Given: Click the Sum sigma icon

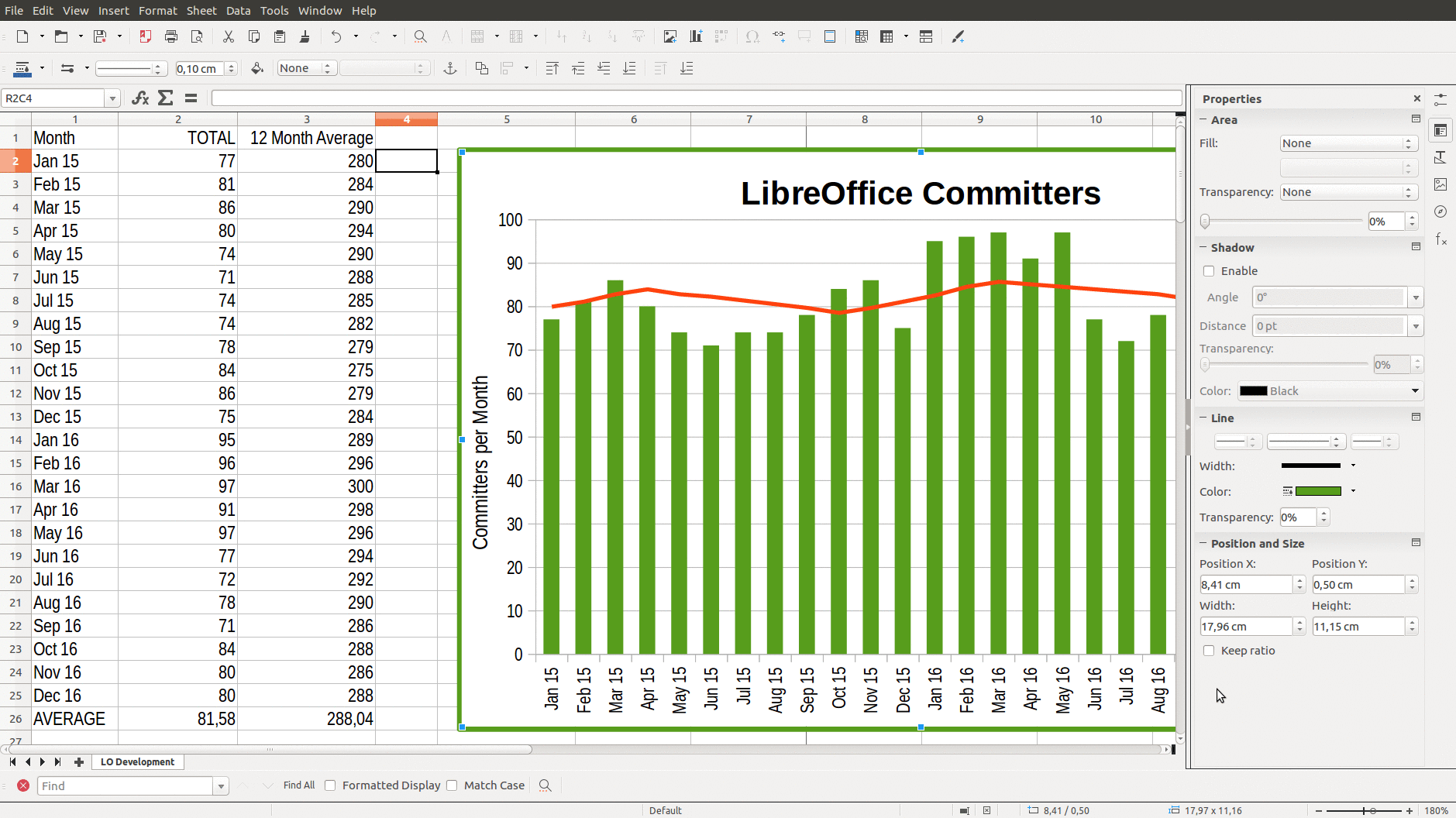Looking at the screenshot, I should pos(165,98).
